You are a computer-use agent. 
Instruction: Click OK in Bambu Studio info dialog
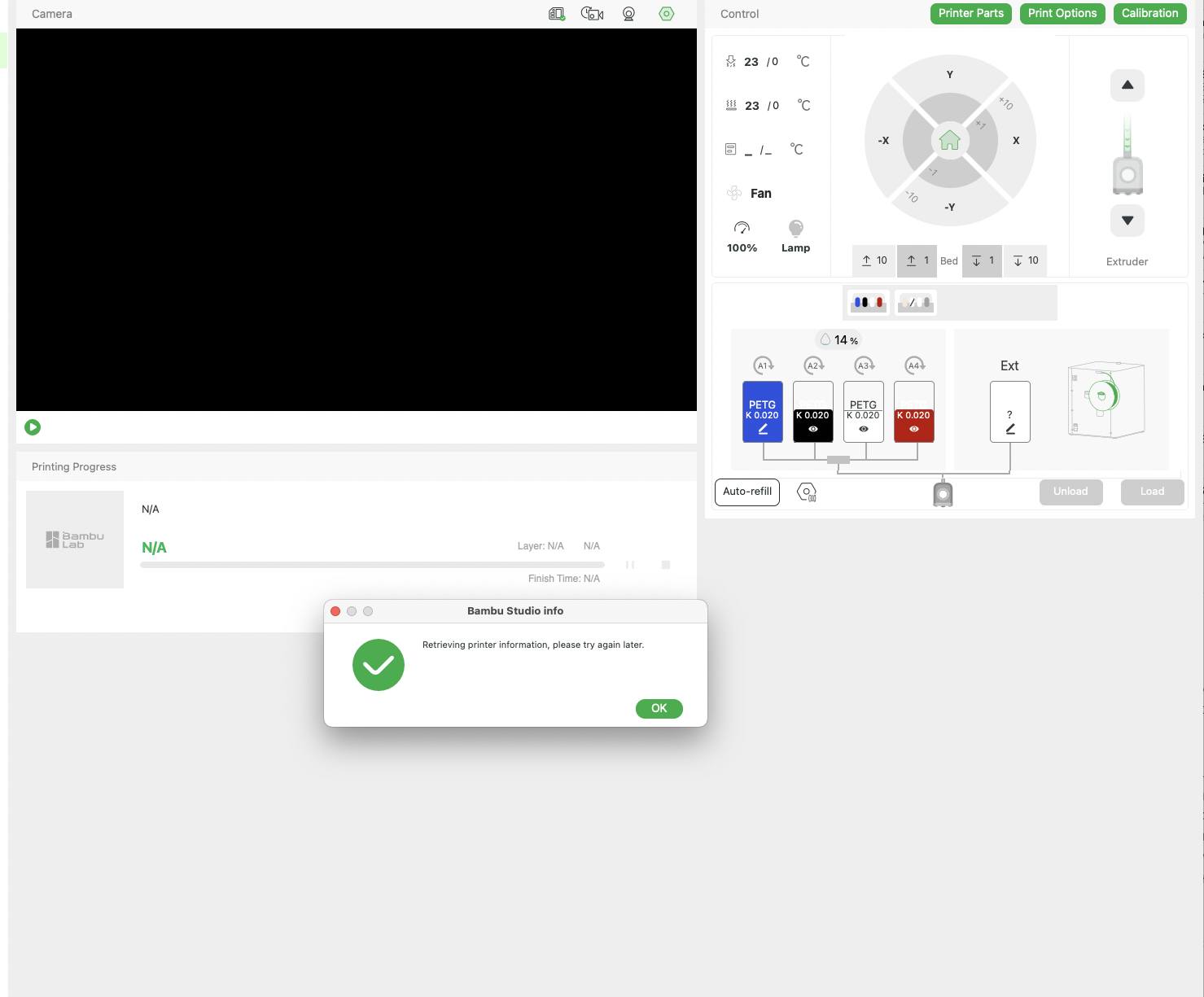click(x=659, y=709)
